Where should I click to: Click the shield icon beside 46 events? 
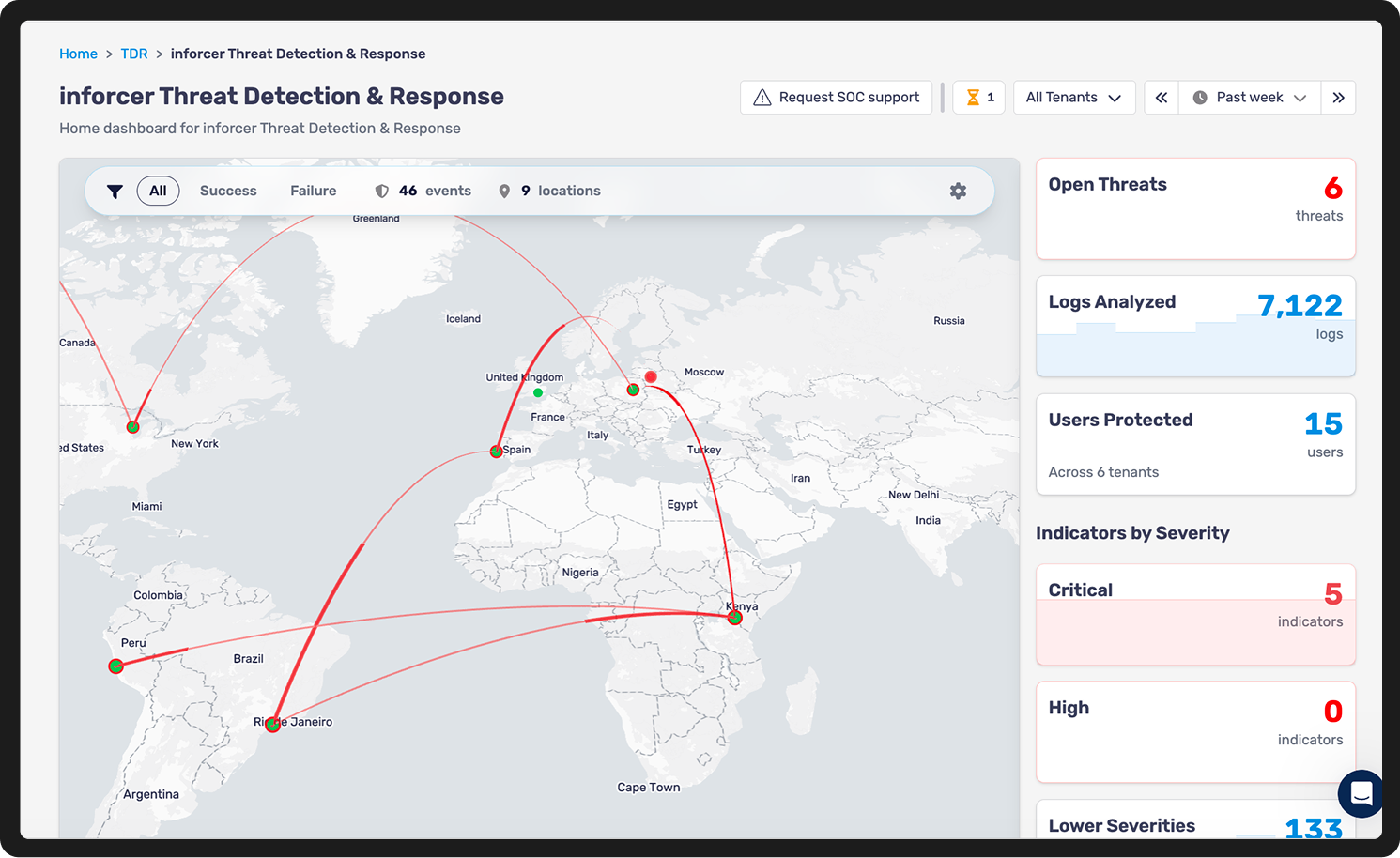[x=382, y=192]
